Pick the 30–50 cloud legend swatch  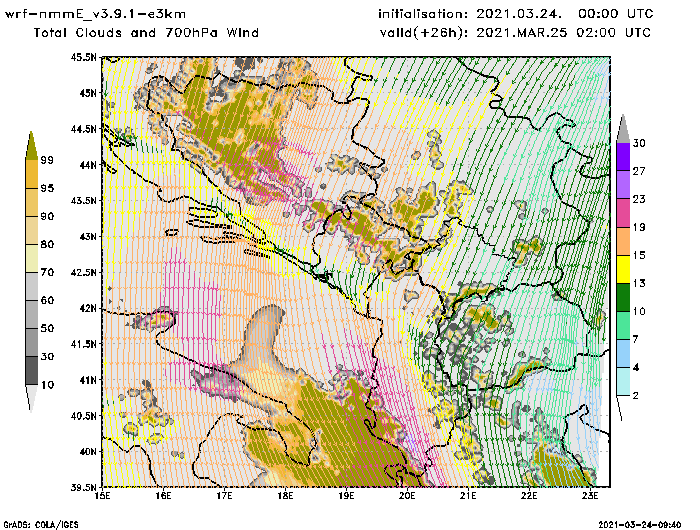[32, 342]
